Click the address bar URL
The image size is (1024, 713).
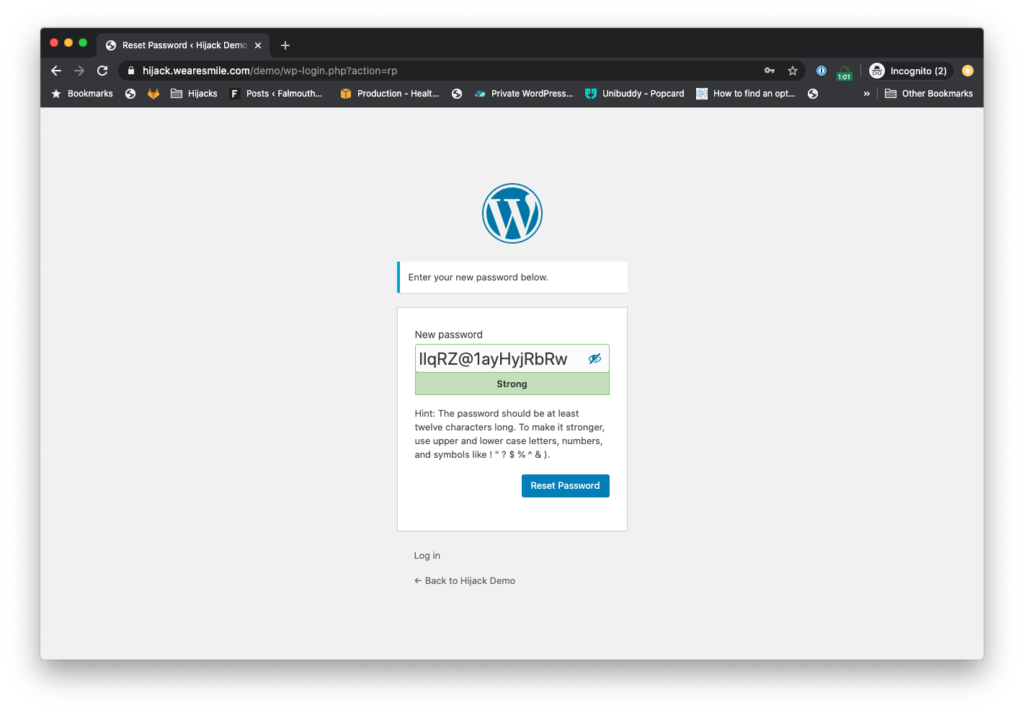[x=270, y=71]
